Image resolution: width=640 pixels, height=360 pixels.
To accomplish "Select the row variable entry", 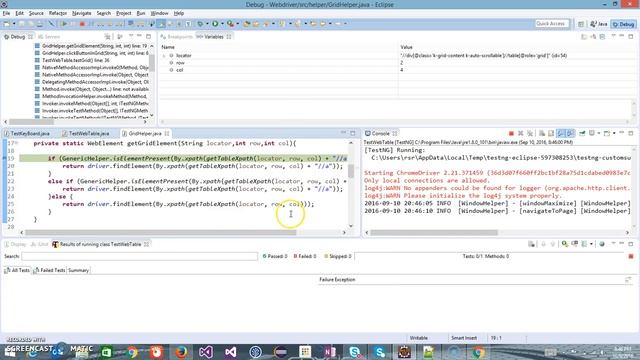I will [180, 63].
